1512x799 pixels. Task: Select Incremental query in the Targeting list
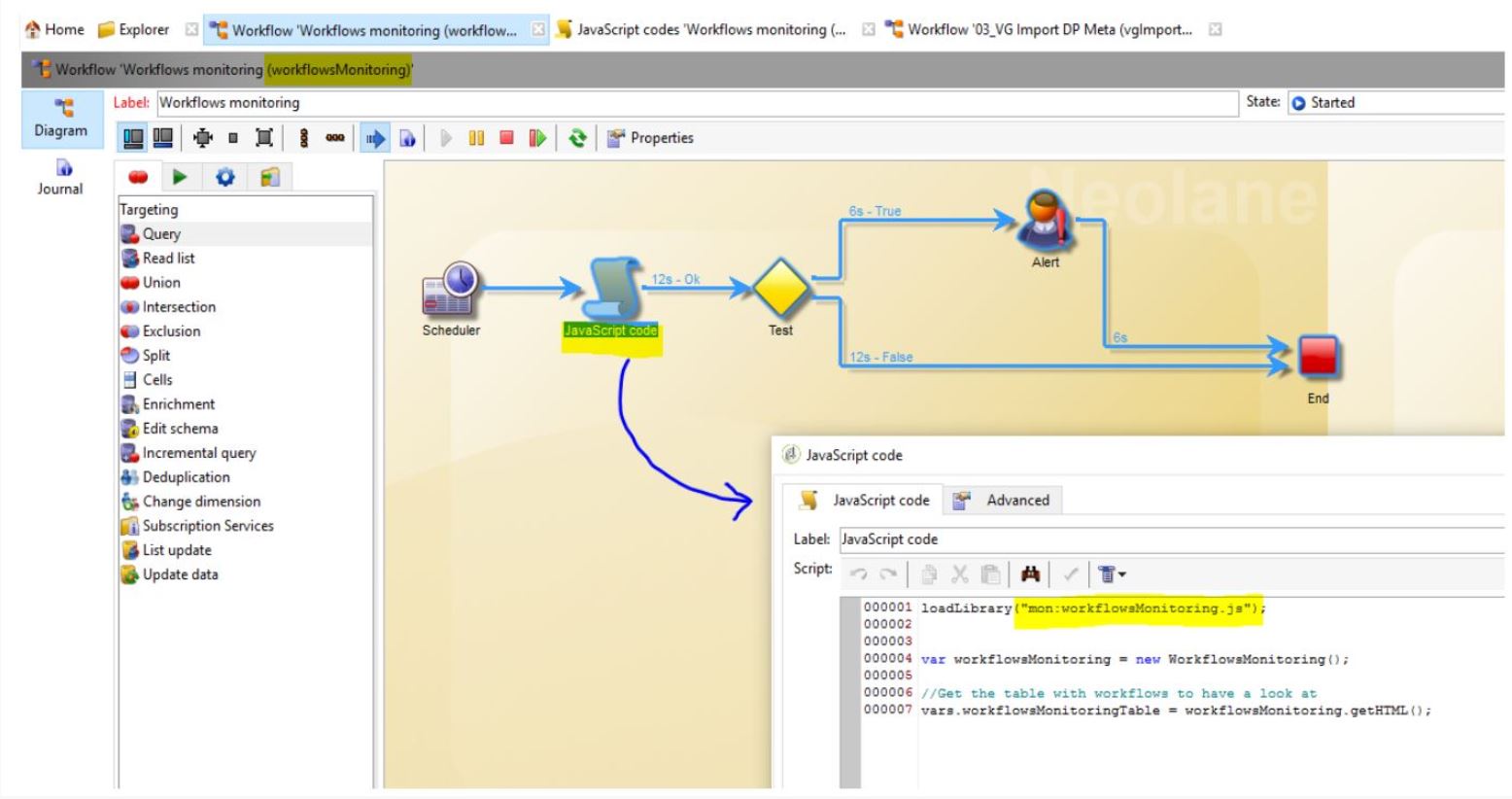(198, 453)
